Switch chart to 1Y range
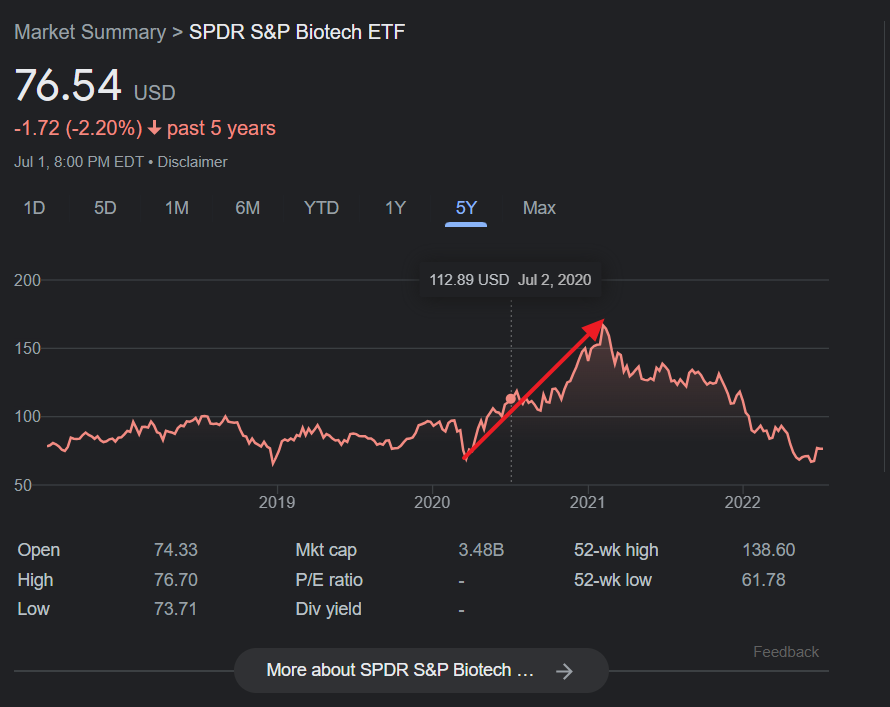The image size is (890, 707). (x=395, y=208)
